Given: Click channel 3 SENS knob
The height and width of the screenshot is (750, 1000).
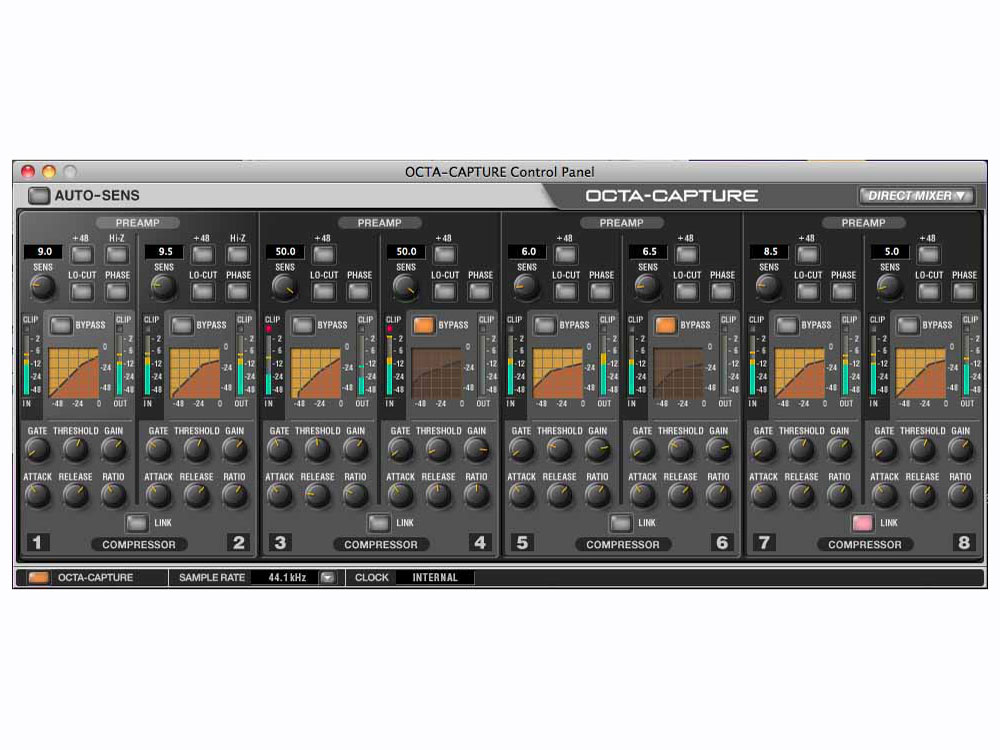Looking at the screenshot, I should click(x=284, y=288).
